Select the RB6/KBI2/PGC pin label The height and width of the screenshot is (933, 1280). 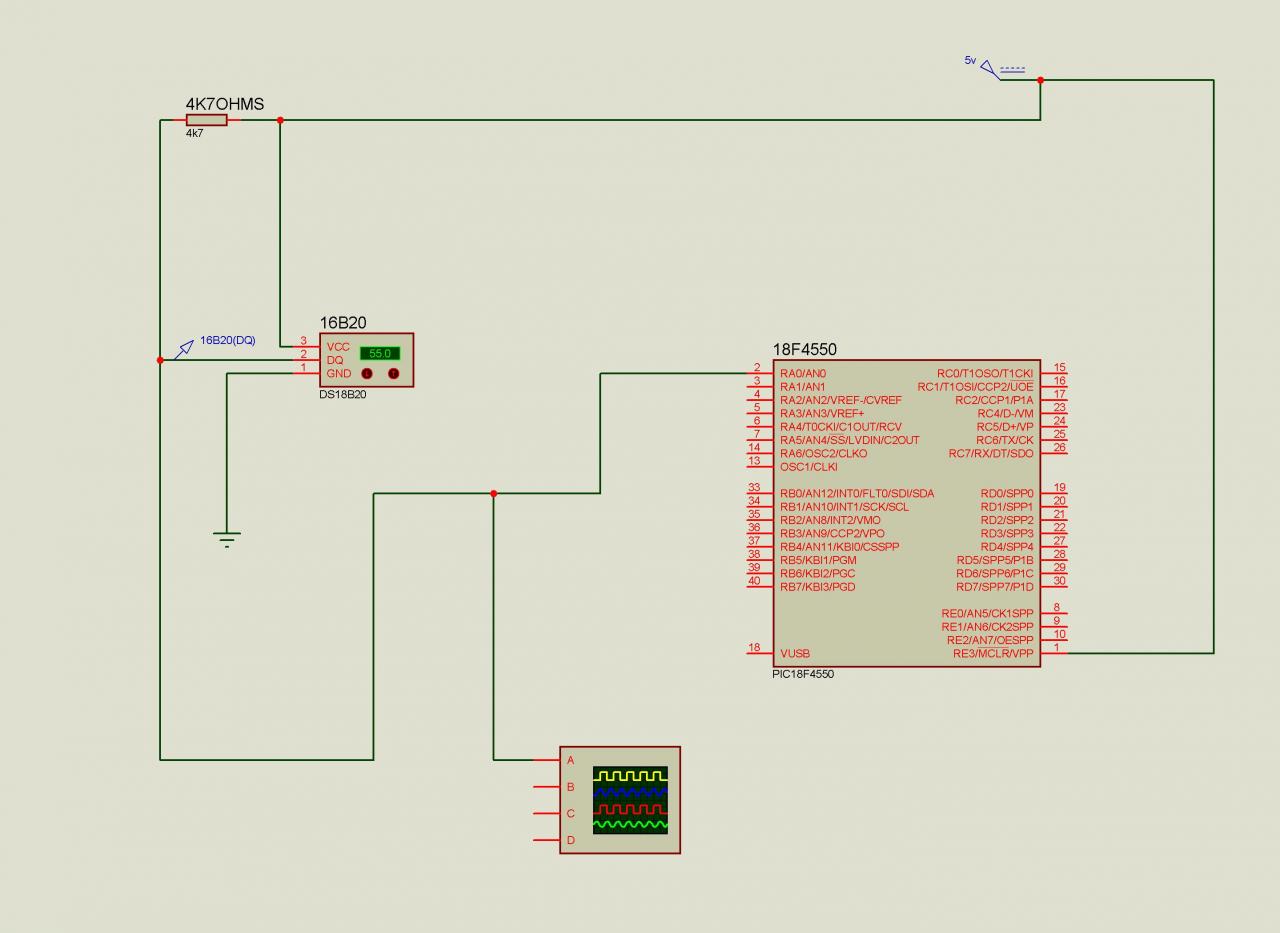(818, 574)
